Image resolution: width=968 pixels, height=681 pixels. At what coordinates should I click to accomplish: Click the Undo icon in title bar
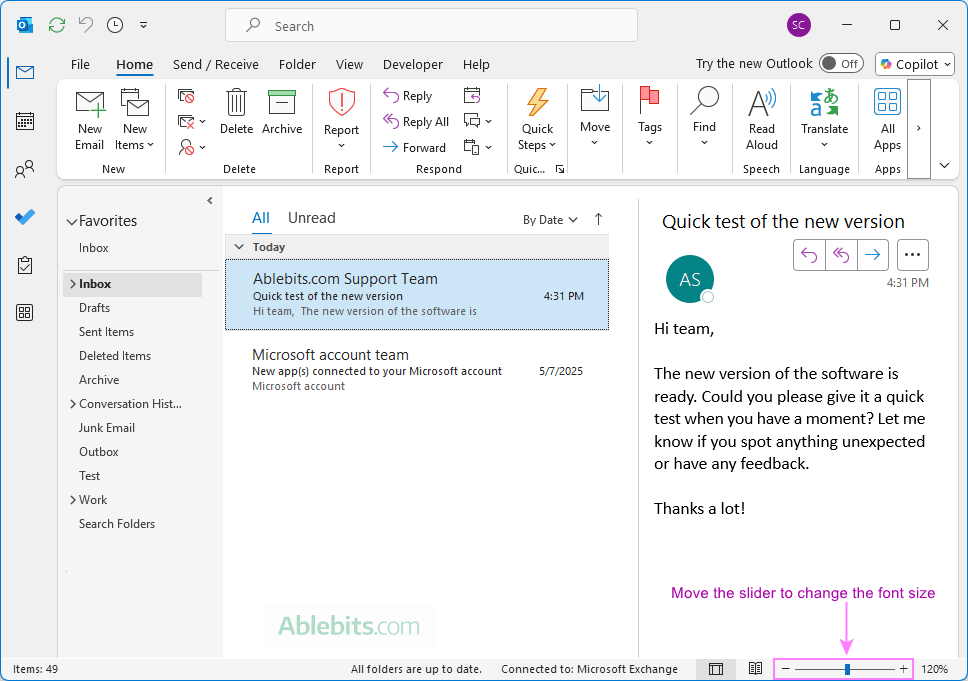[86, 25]
